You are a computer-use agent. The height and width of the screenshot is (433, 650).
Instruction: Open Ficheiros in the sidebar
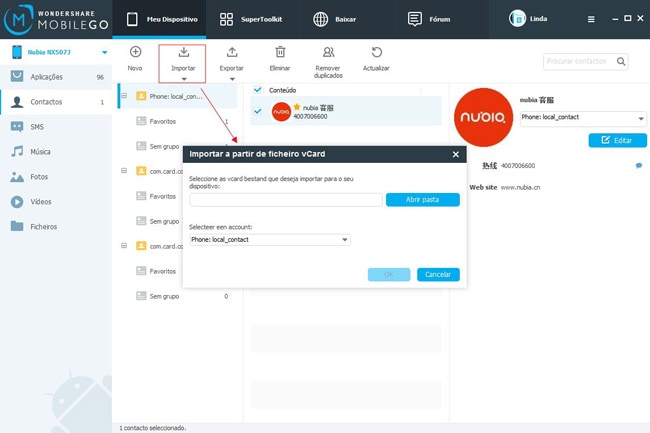[56, 227]
